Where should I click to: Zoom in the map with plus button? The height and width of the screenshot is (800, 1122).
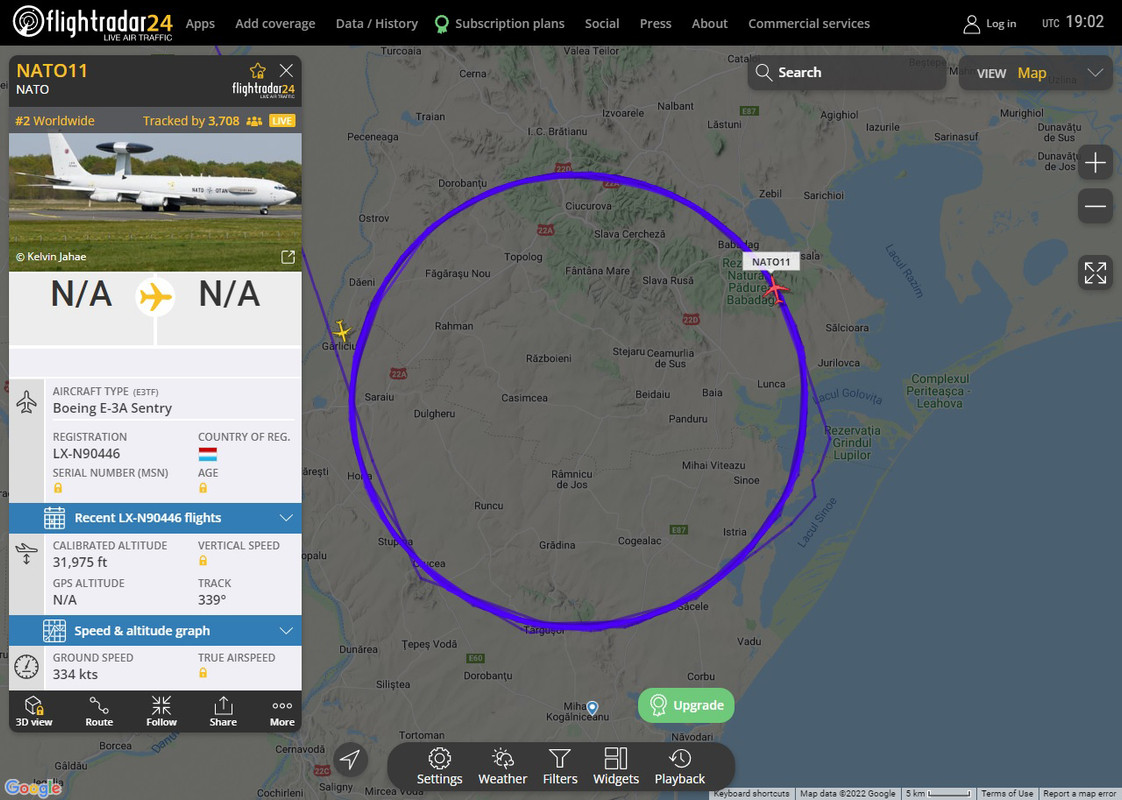point(1095,163)
